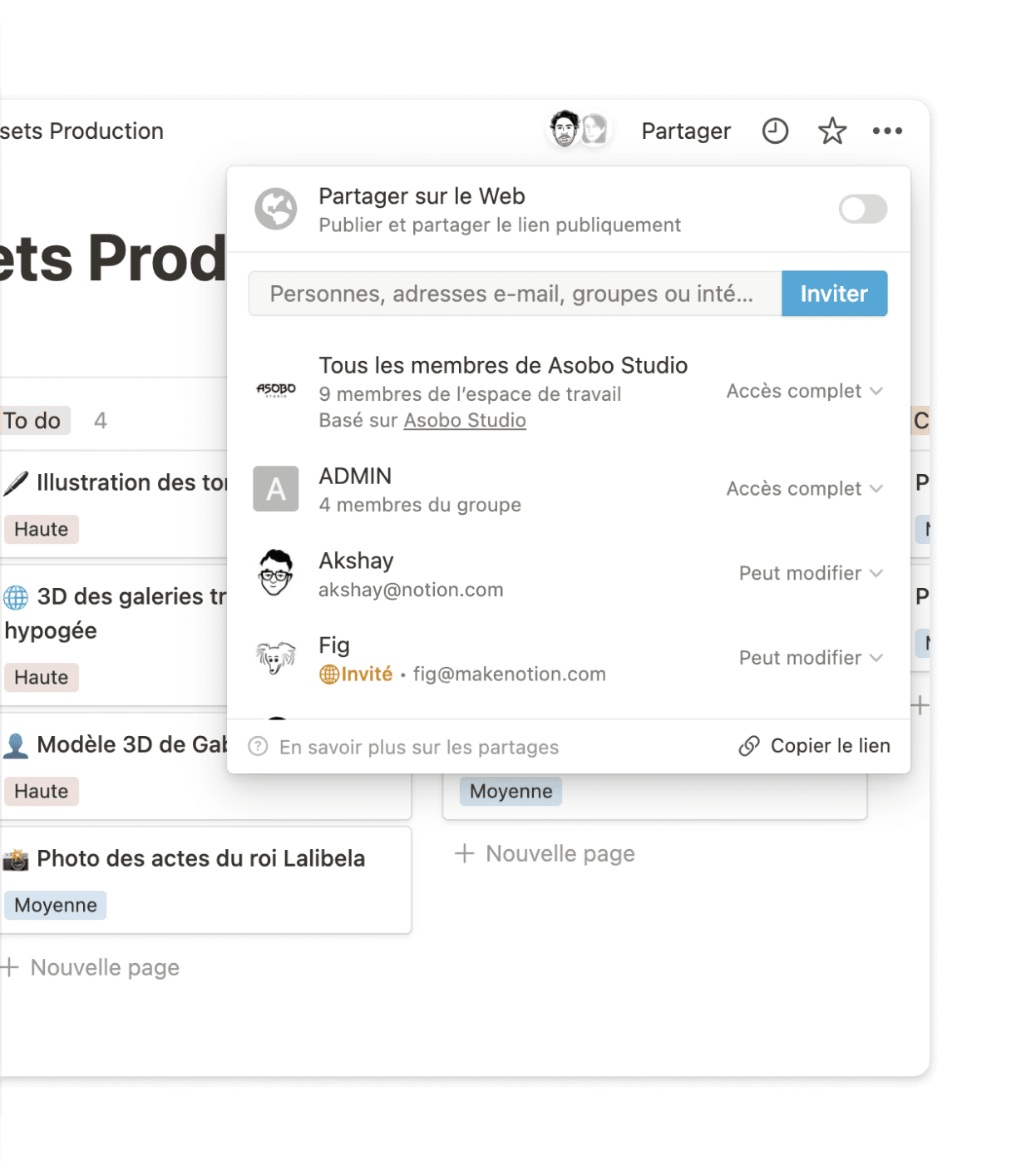Click the invite people email input field
Screen dimensions: 1031x1176
(514, 294)
